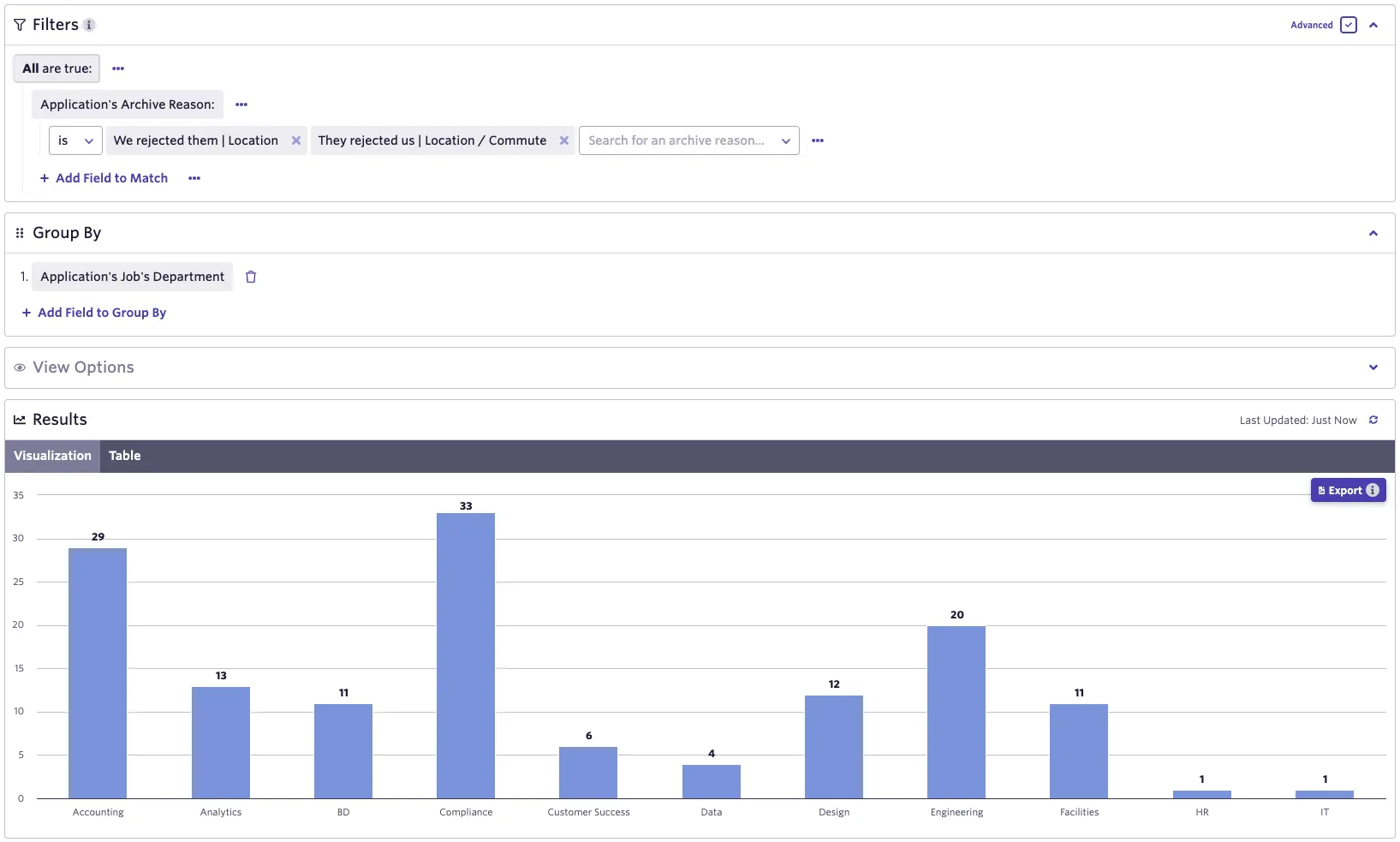
Task: Click the Filters info icon
Action: click(89, 25)
